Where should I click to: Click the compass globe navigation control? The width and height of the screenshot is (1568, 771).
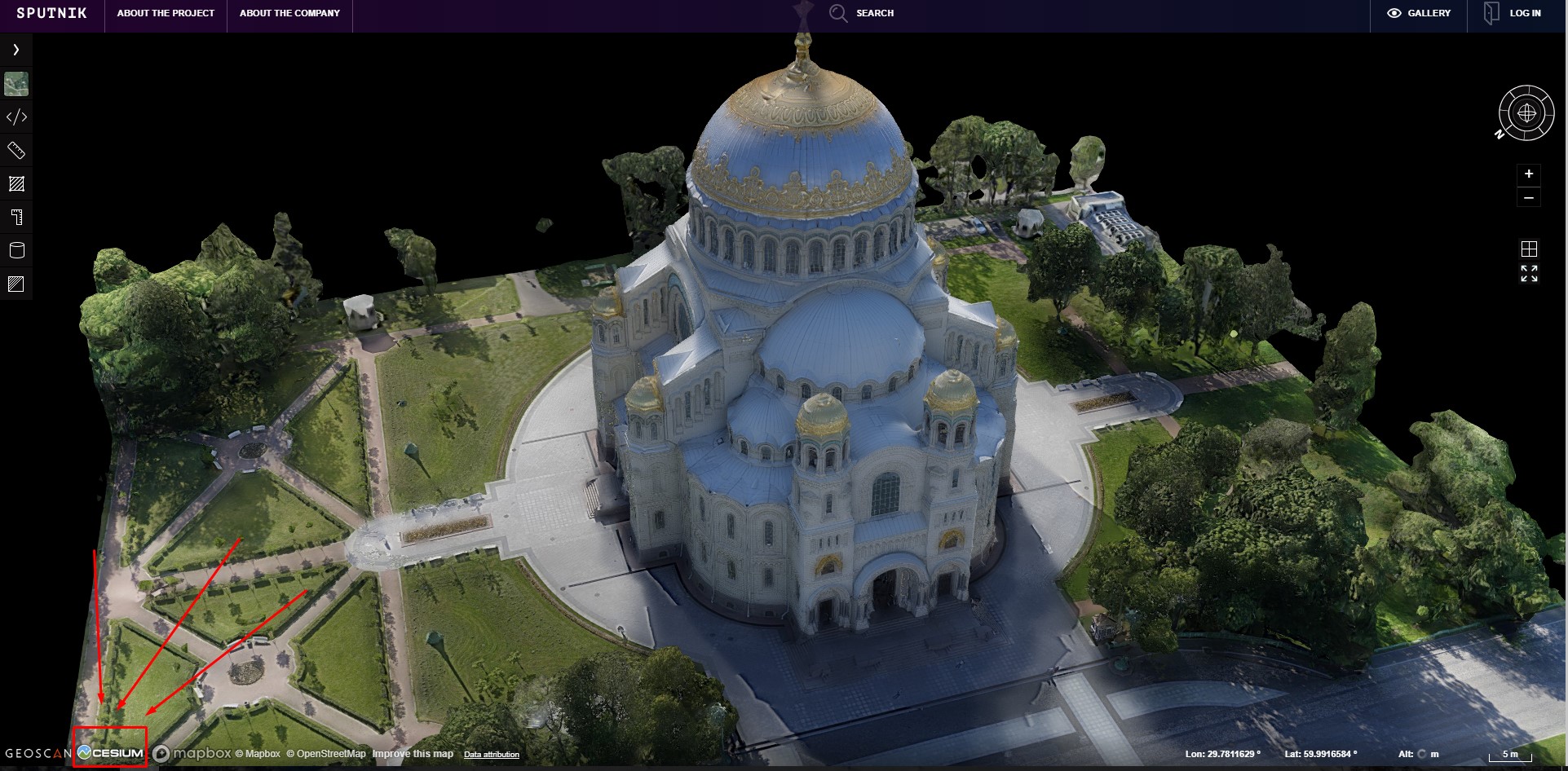[1526, 113]
